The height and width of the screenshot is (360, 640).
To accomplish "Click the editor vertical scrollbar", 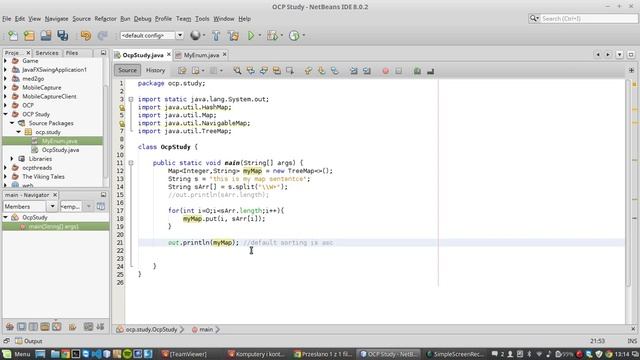I will point(628,184).
